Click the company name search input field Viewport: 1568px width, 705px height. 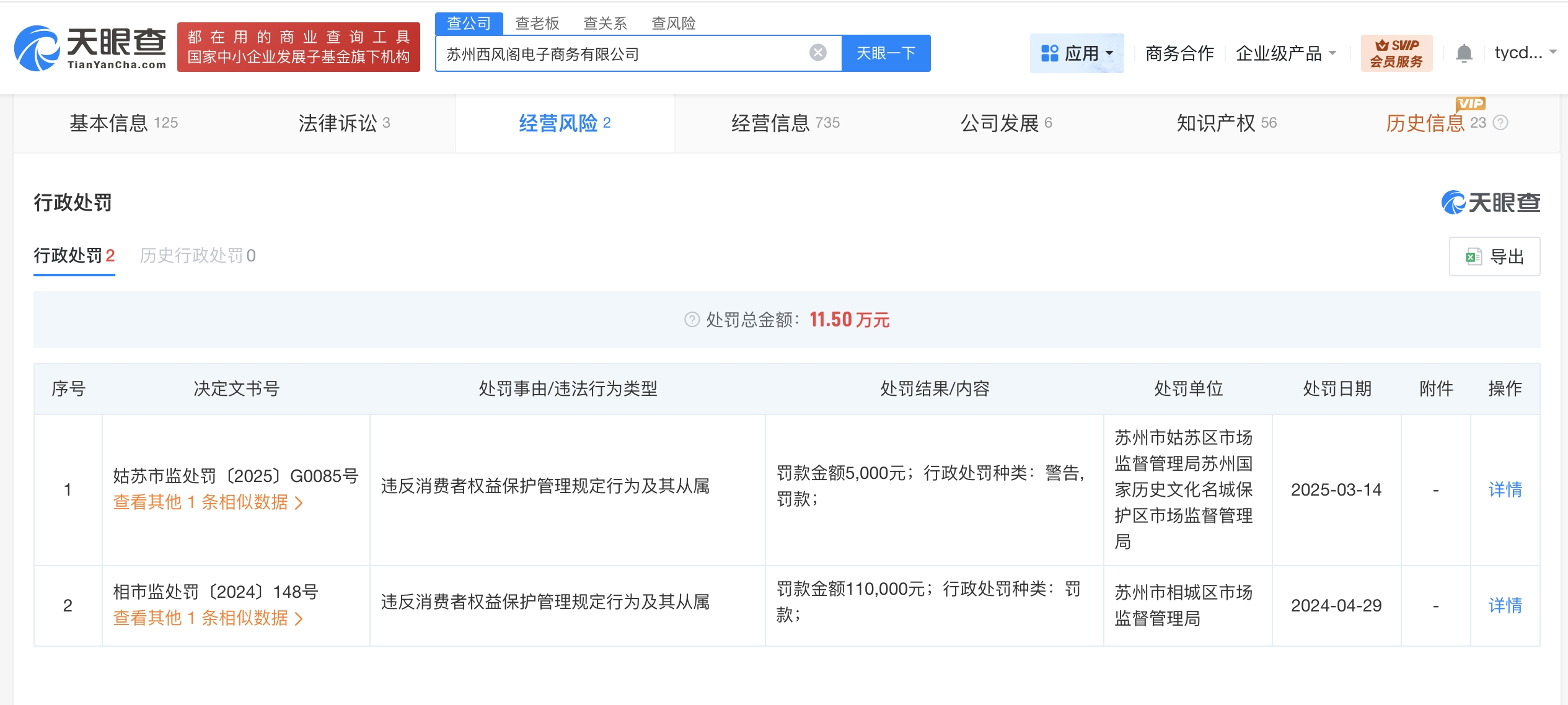(620, 53)
